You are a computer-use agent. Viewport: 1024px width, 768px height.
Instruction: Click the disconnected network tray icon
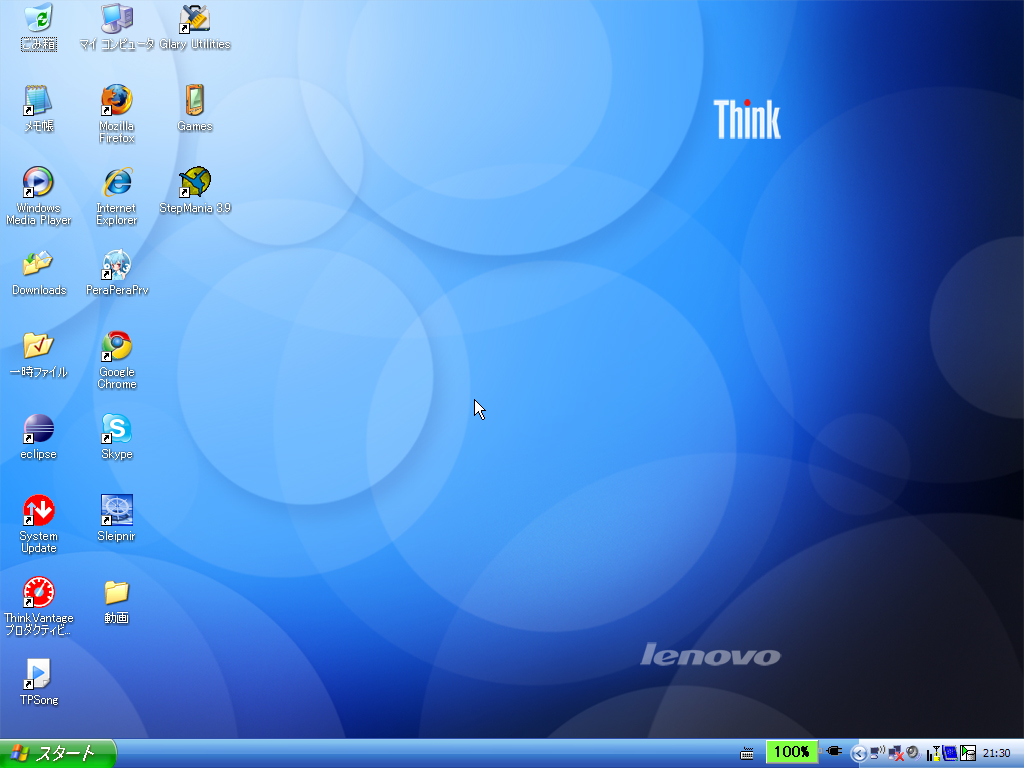[x=895, y=753]
